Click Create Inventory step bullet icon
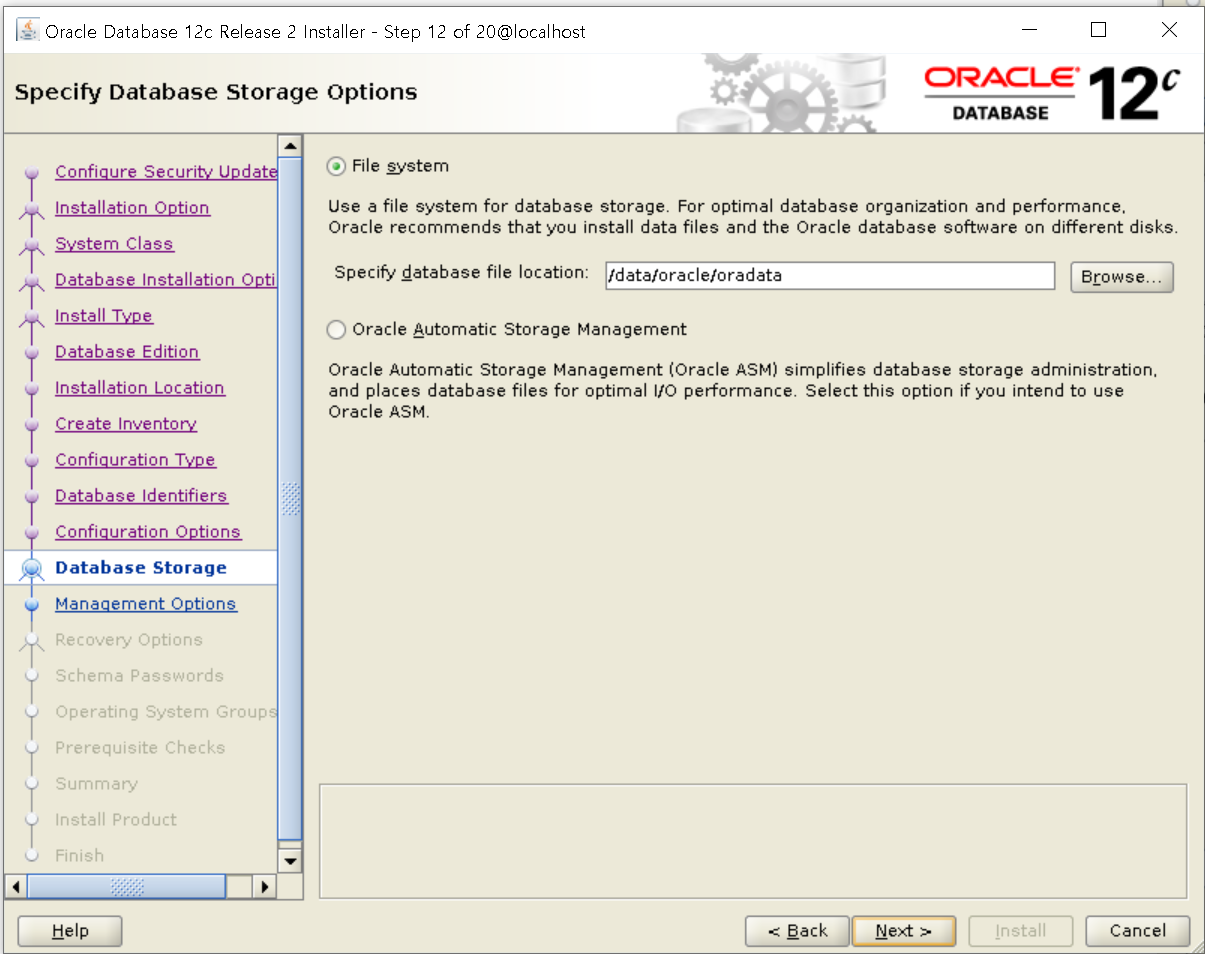Screen dimensions: 1205x954 coord(32,424)
